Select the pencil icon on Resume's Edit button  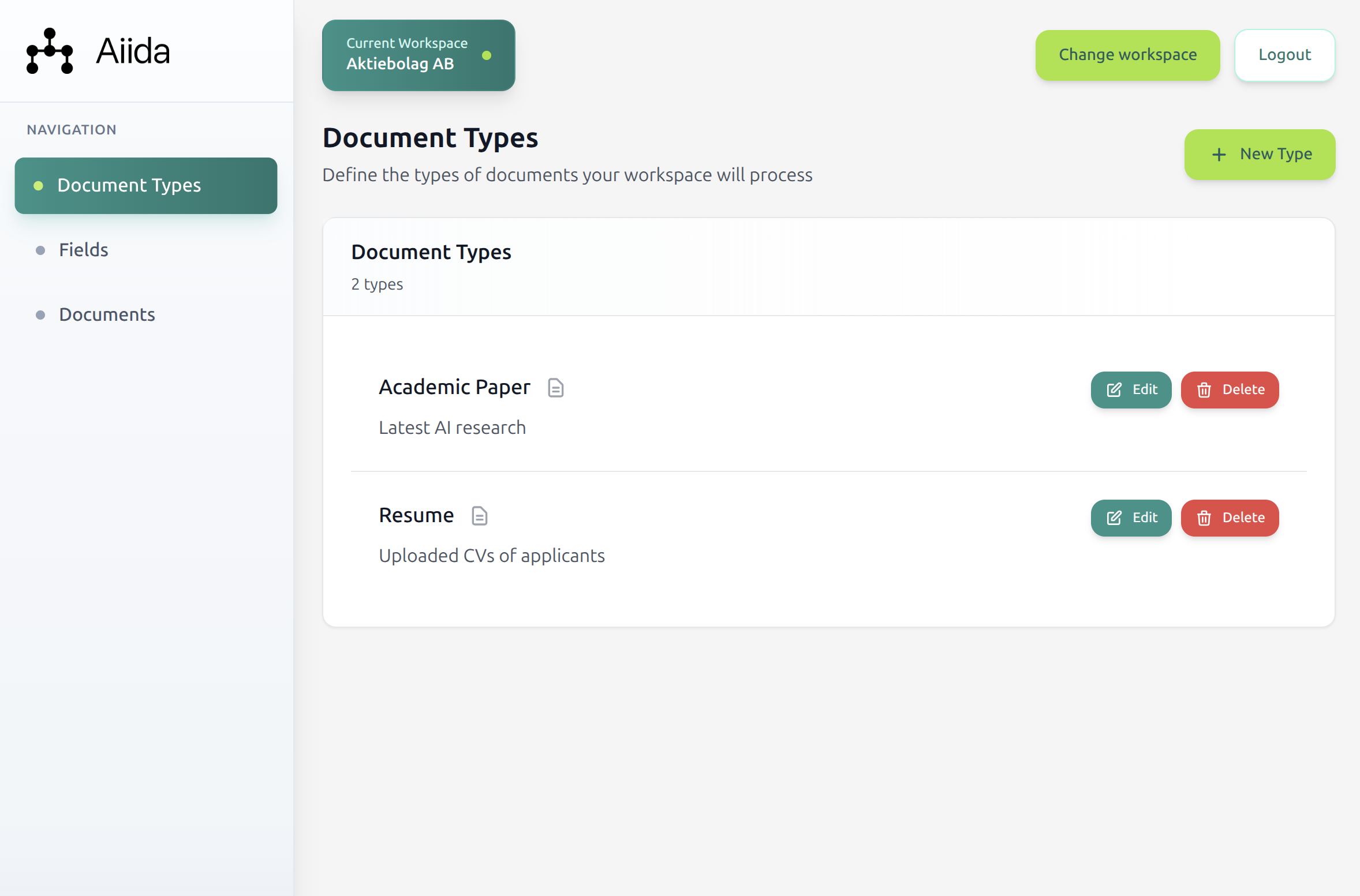tap(1114, 518)
